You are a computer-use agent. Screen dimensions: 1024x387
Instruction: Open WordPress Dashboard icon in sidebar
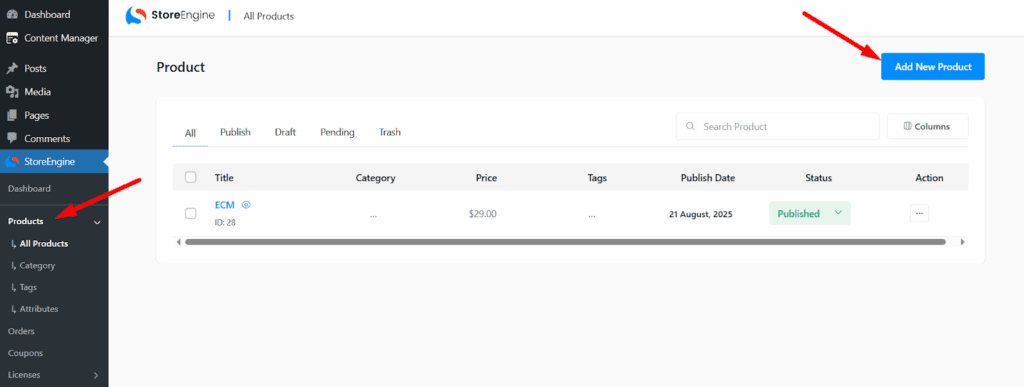tap(12, 14)
